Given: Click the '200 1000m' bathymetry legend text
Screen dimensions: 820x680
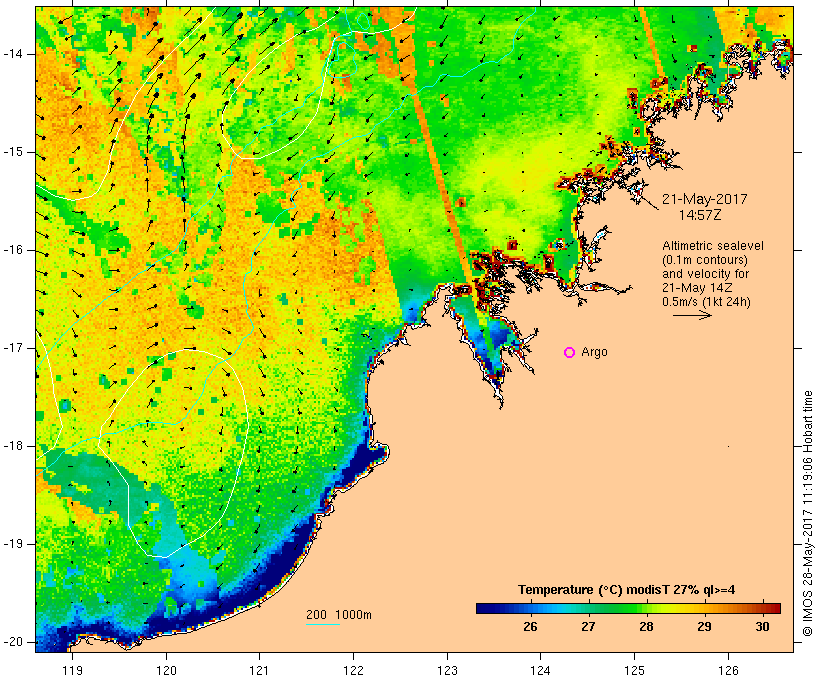Looking at the screenshot, I should (339, 615).
